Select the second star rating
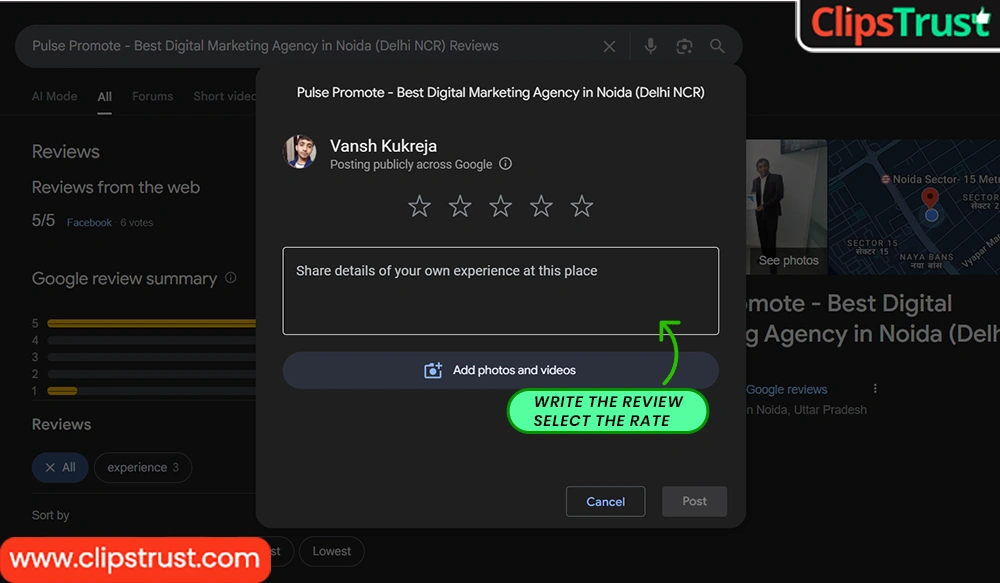The height and width of the screenshot is (583, 1000). (460, 207)
